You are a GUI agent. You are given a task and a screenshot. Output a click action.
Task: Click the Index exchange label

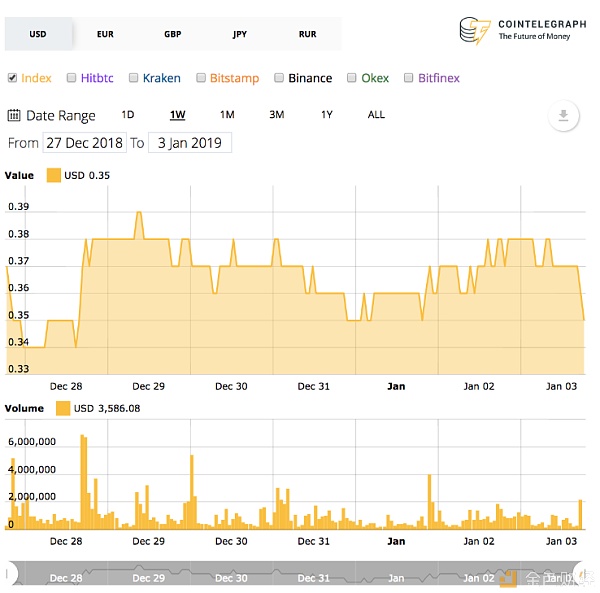pos(36,78)
